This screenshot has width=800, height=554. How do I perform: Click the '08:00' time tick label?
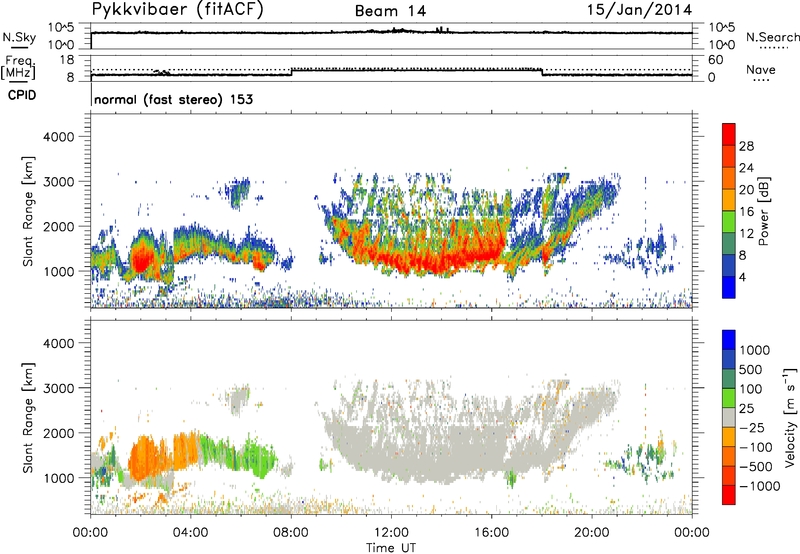[x=290, y=533]
